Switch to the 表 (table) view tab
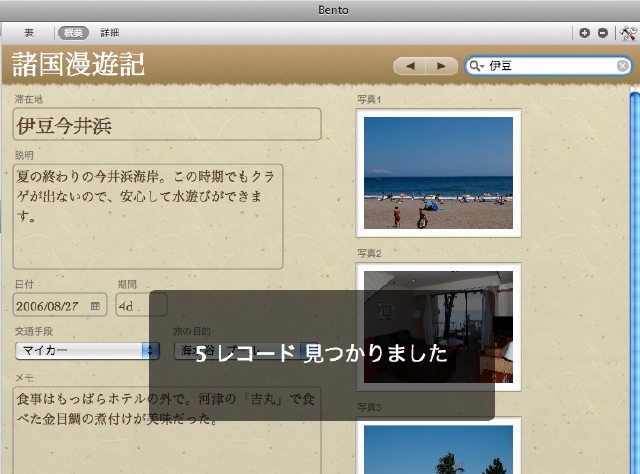 tap(29, 33)
